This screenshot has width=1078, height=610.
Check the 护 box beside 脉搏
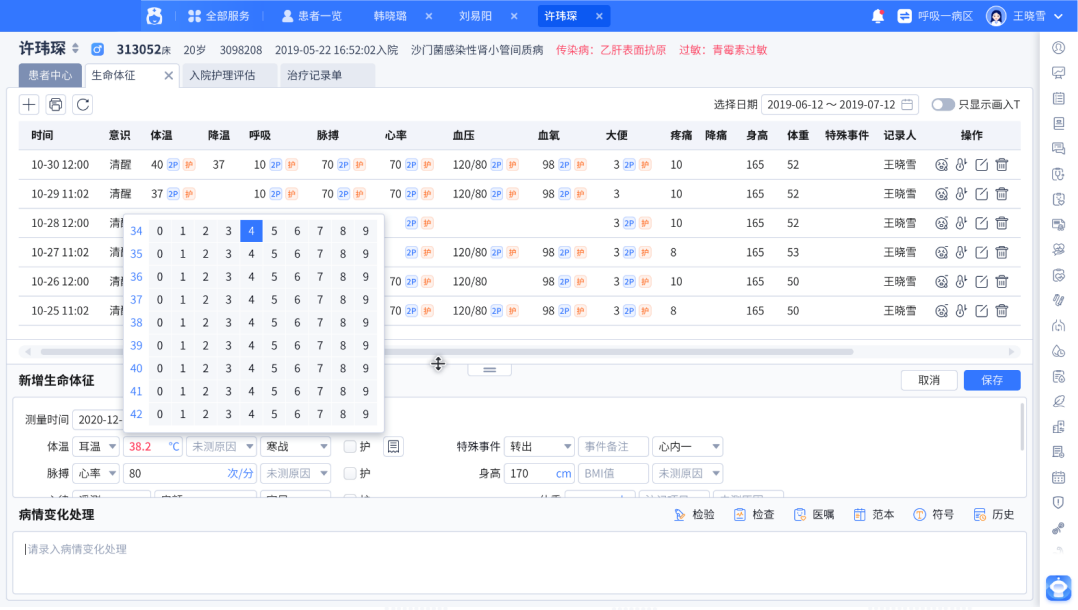[x=349, y=472]
